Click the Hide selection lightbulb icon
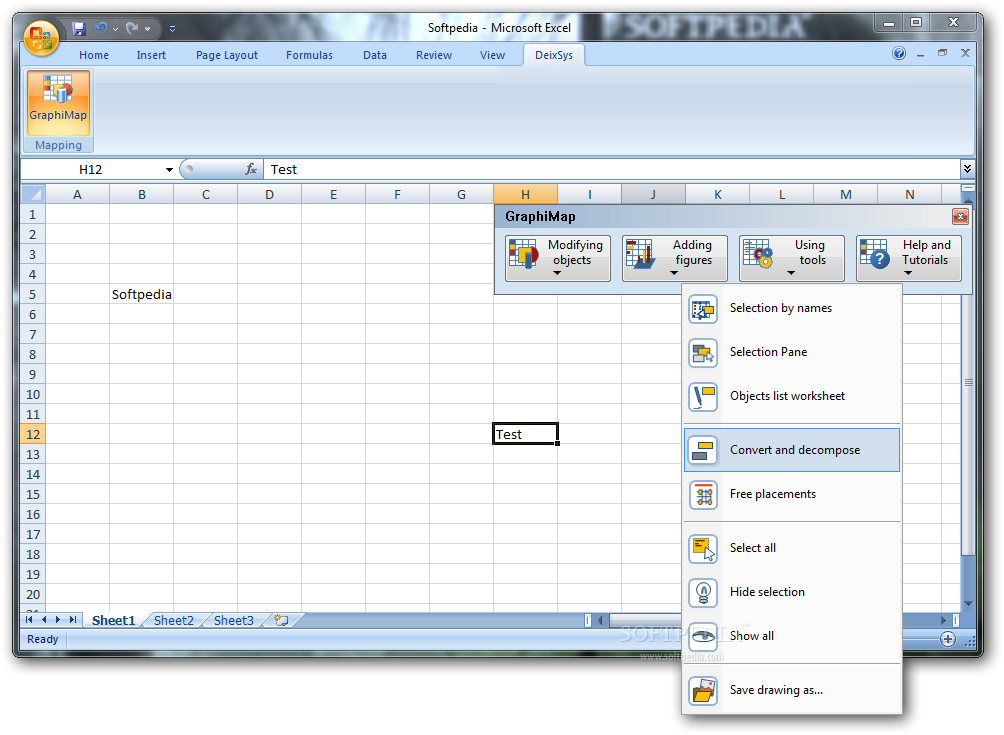Image resolution: width=1004 pixels, height=735 pixels. pos(703,593)
